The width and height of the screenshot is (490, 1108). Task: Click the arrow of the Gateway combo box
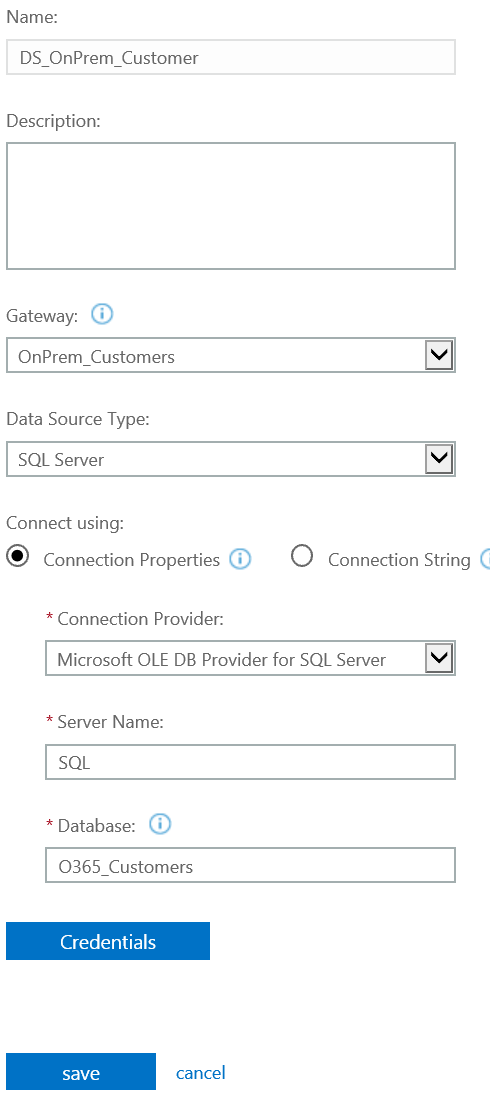click(439, 355)
